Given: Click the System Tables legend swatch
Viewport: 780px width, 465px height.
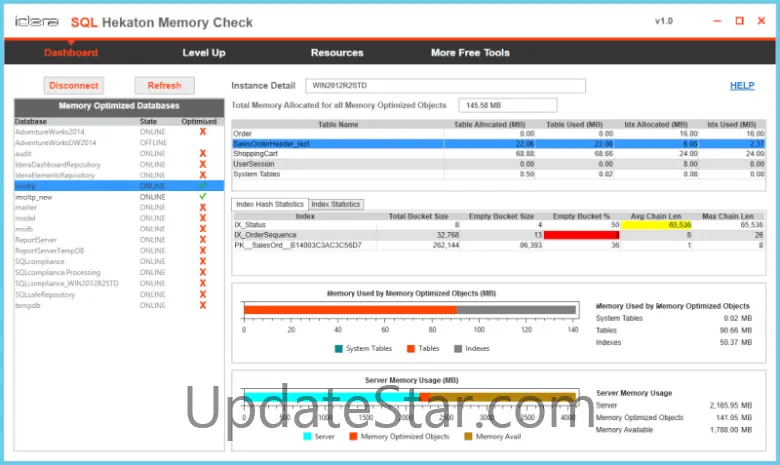Looking at the screenshot, I should [339, 349].
